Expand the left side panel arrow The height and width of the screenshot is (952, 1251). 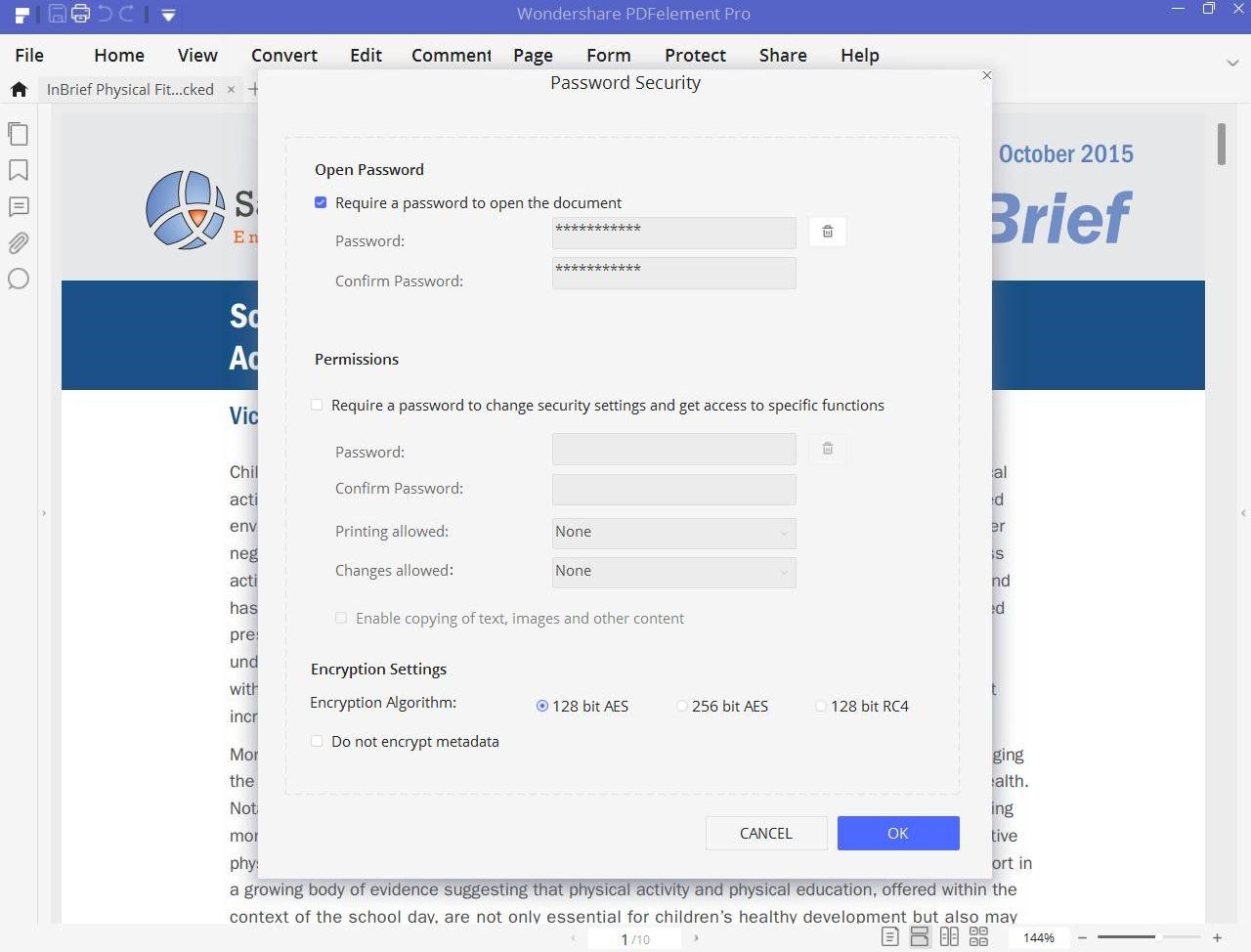[x=44, y=513]
